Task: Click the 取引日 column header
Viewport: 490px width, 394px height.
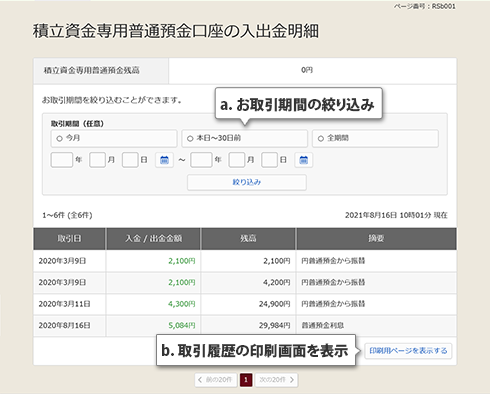Action: coord(69,239)
